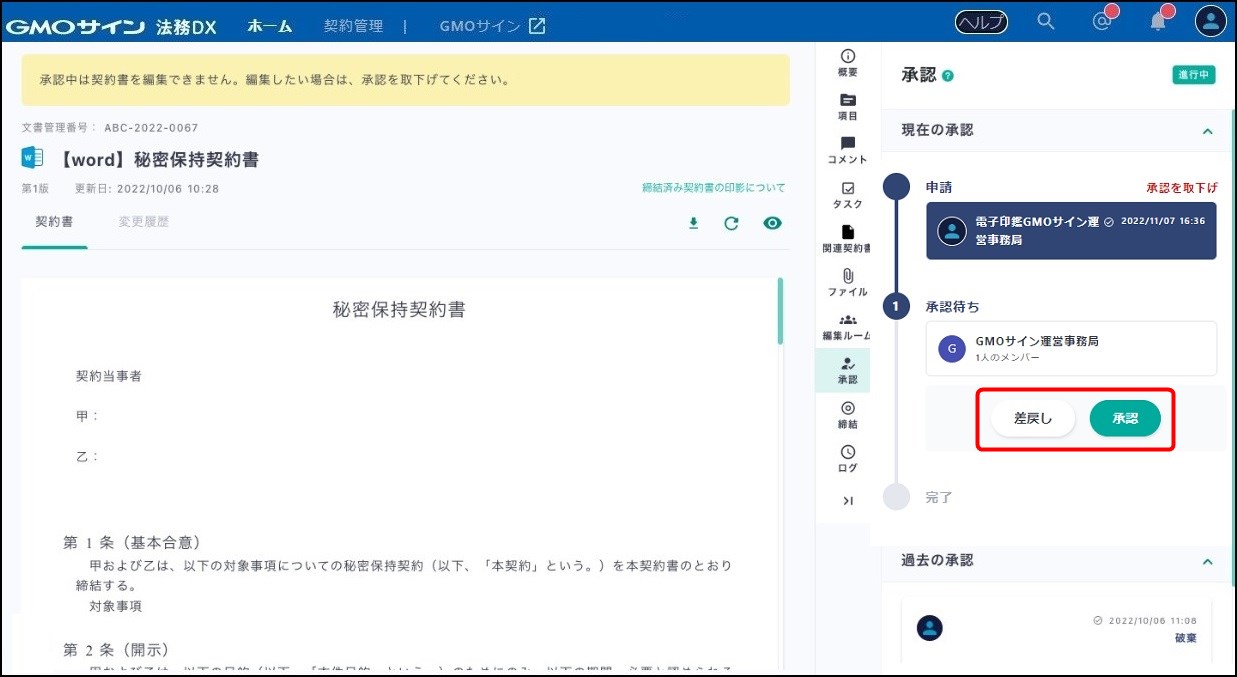
Task: Open the 関連契約書 related contracts panel
Action: coord(848,239)
